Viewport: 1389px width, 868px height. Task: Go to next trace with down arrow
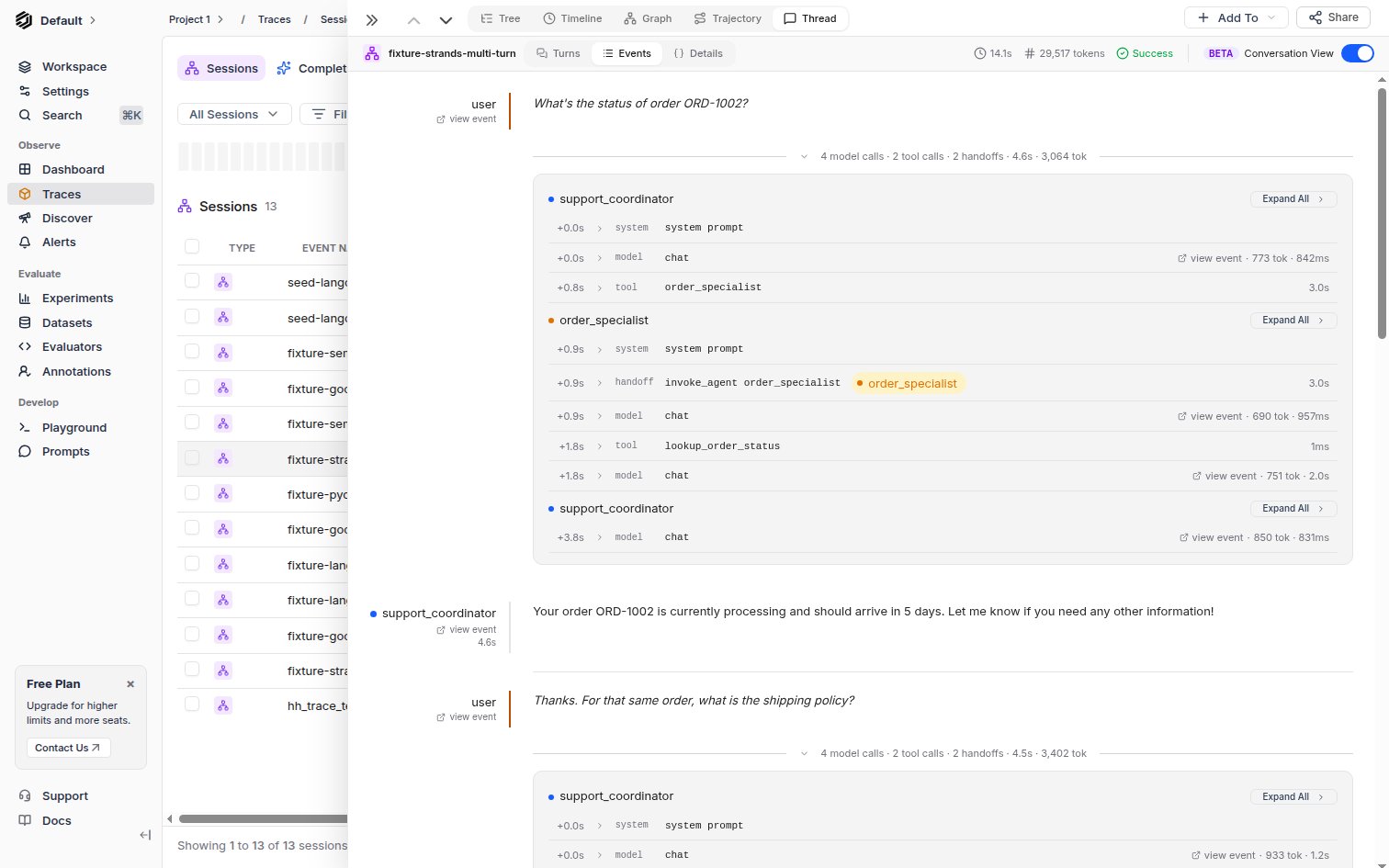click(x=446, y=19)
